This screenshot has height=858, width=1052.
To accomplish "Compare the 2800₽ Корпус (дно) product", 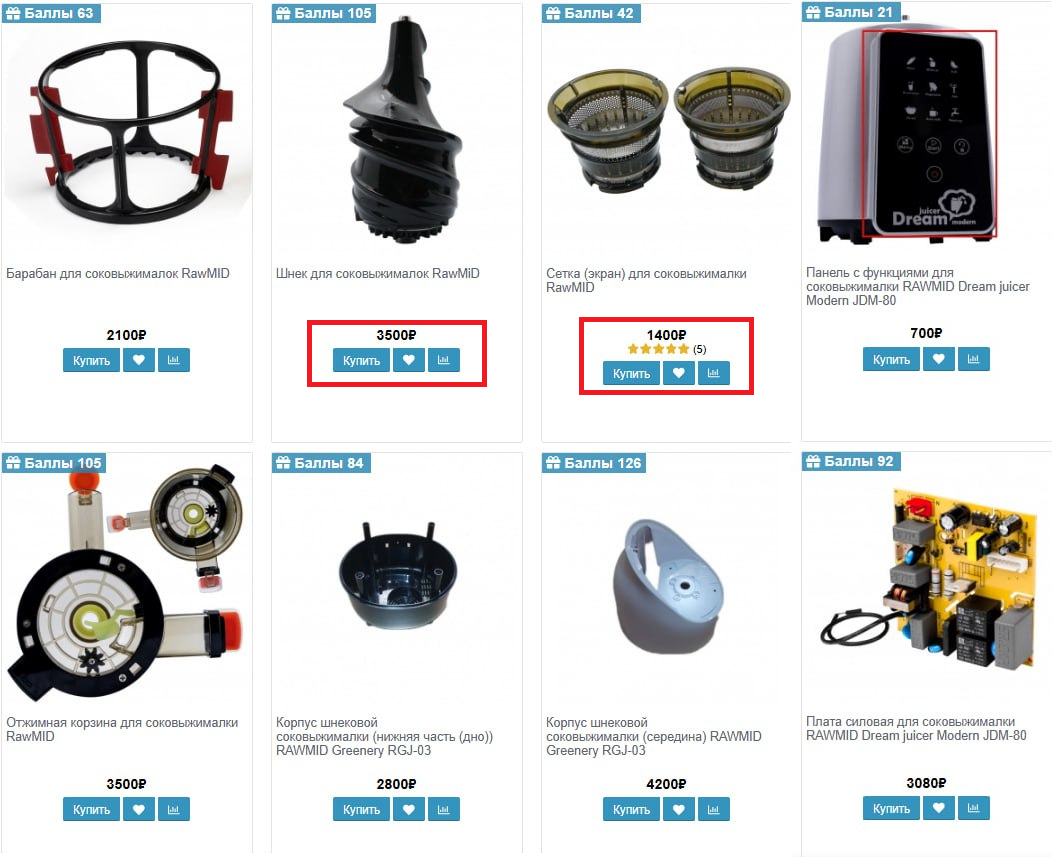I will [443, 809].
